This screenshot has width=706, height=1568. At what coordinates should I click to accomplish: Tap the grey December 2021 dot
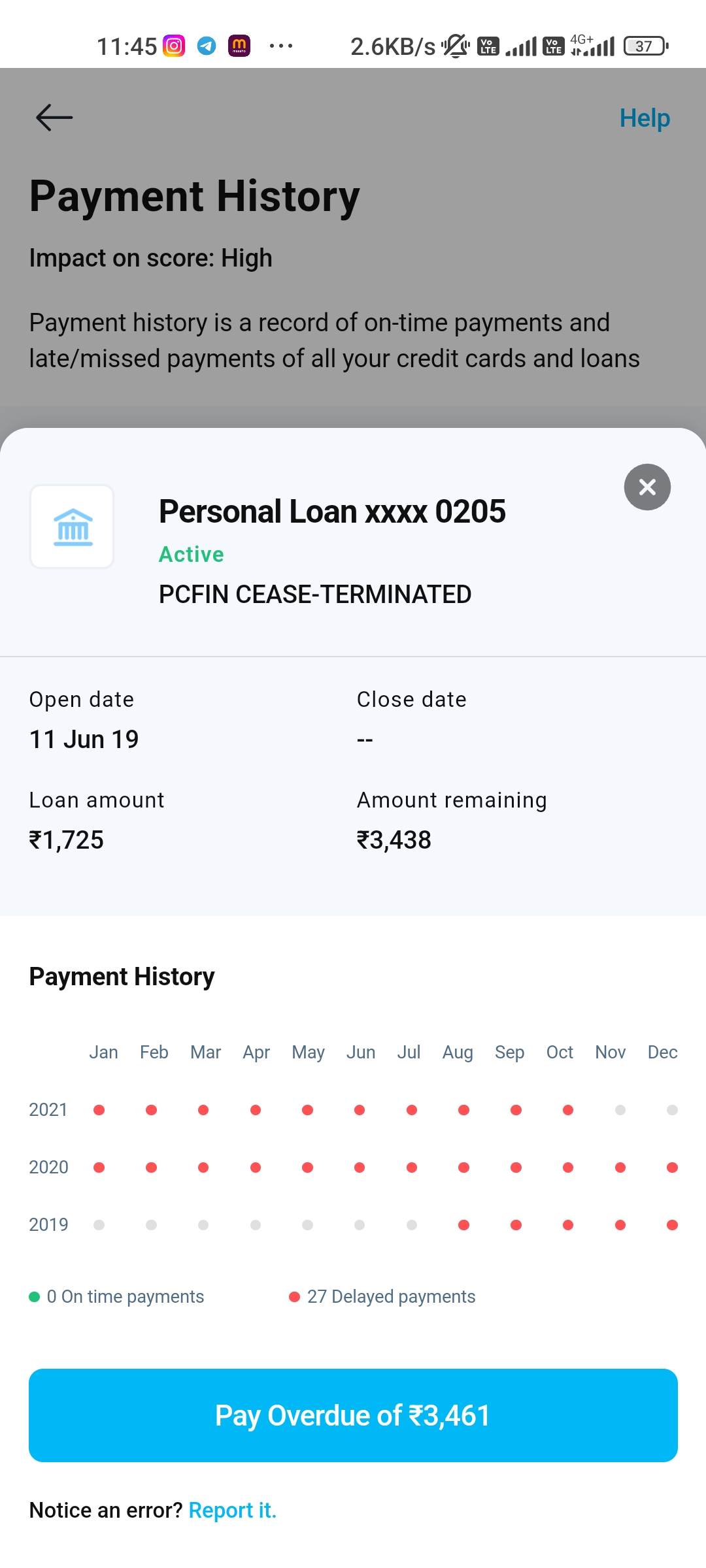(672, 1110)
